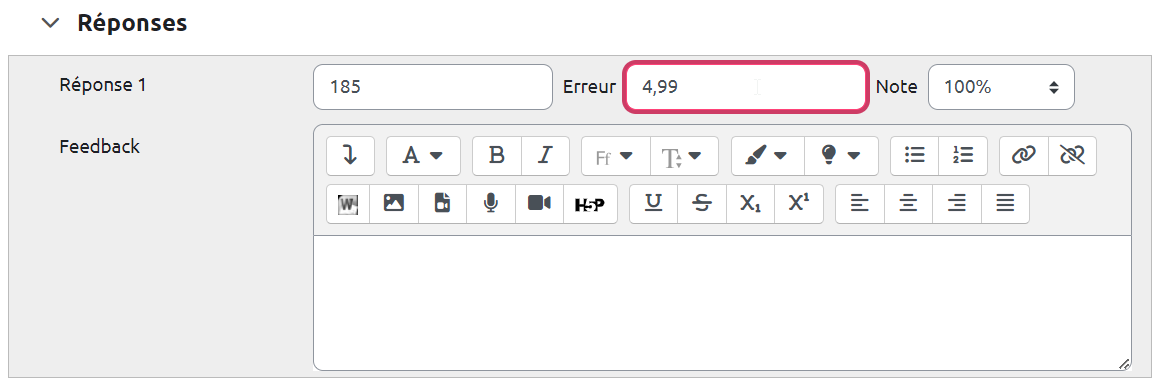Apply subscript formatting
Viewport: 1164px width, 387px height.
pyautogui.click(x=751, y=204)
